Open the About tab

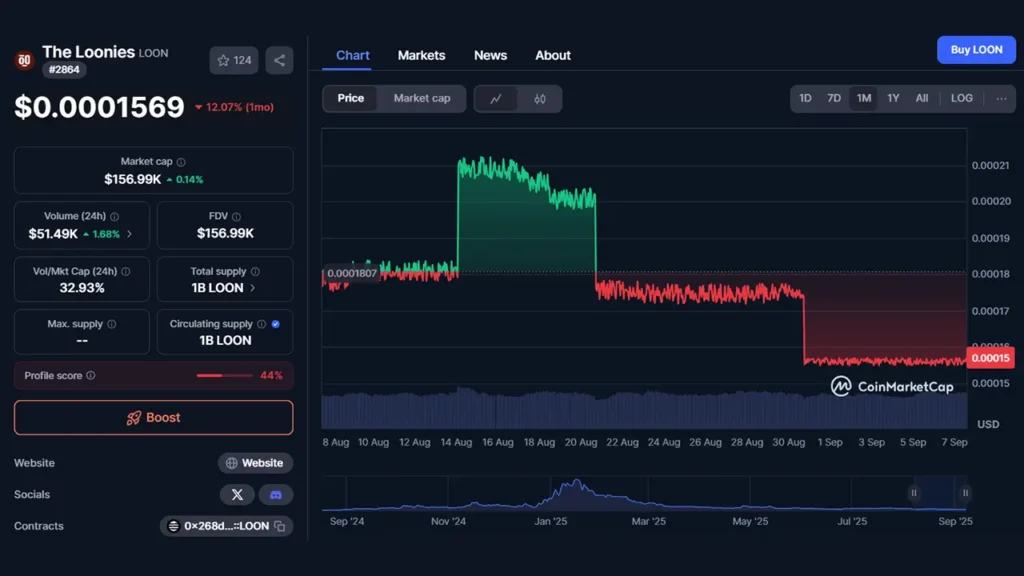point(552,56)
